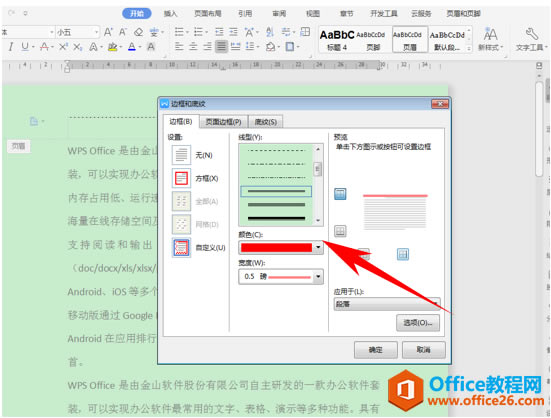Viewport: 551px width, 418px height.
Task: Open the font size 小五 dropdown
Action: coord(96,32)
